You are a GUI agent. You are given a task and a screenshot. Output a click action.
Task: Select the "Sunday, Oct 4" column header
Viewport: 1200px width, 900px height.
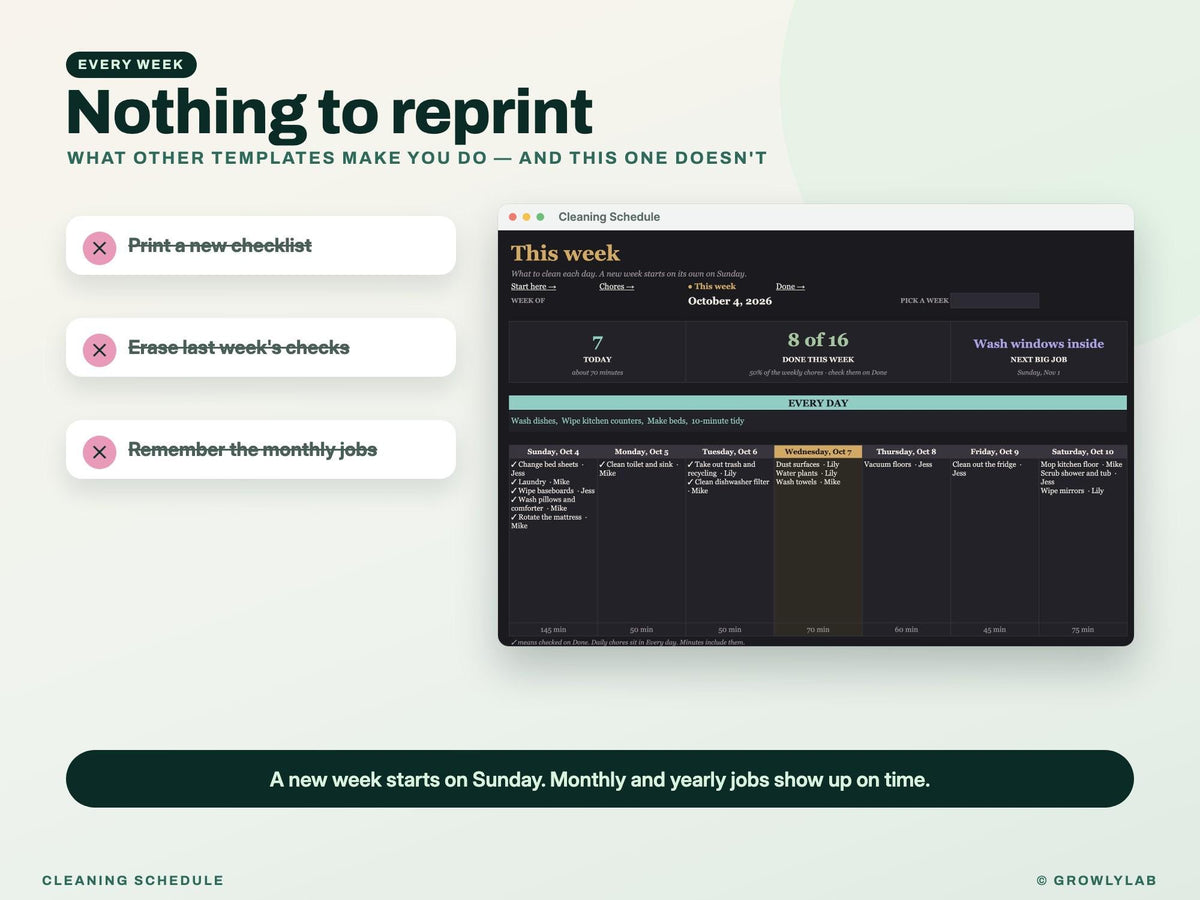point(553,452)
